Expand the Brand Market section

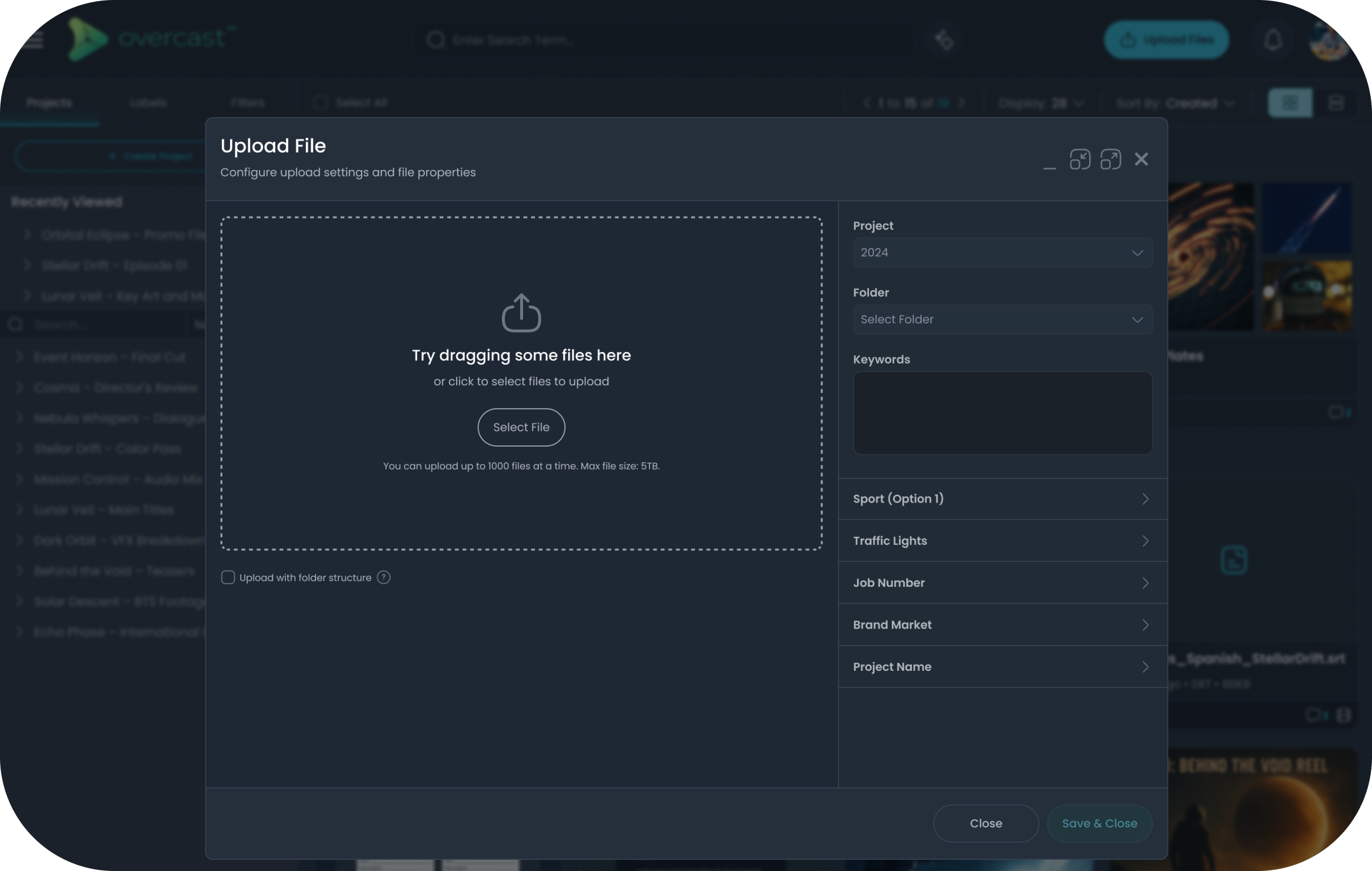(1002, 625)
